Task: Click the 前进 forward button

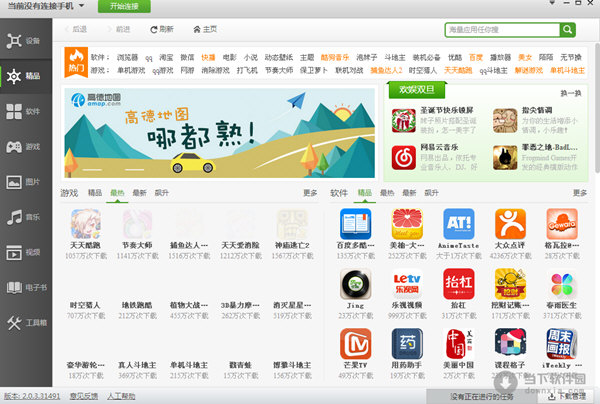Action: coord(119,29)
